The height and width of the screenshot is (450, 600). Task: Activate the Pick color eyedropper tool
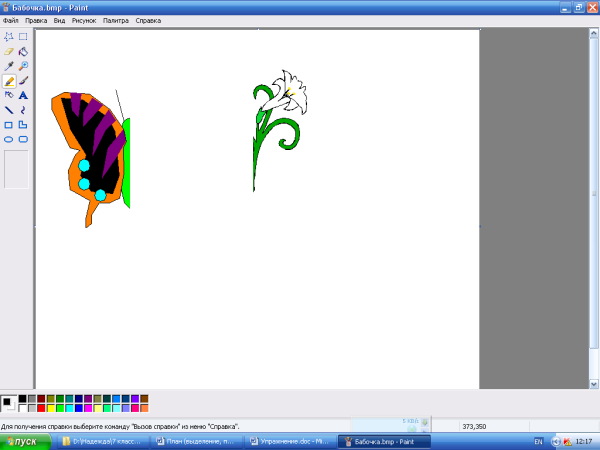(9, 66)
